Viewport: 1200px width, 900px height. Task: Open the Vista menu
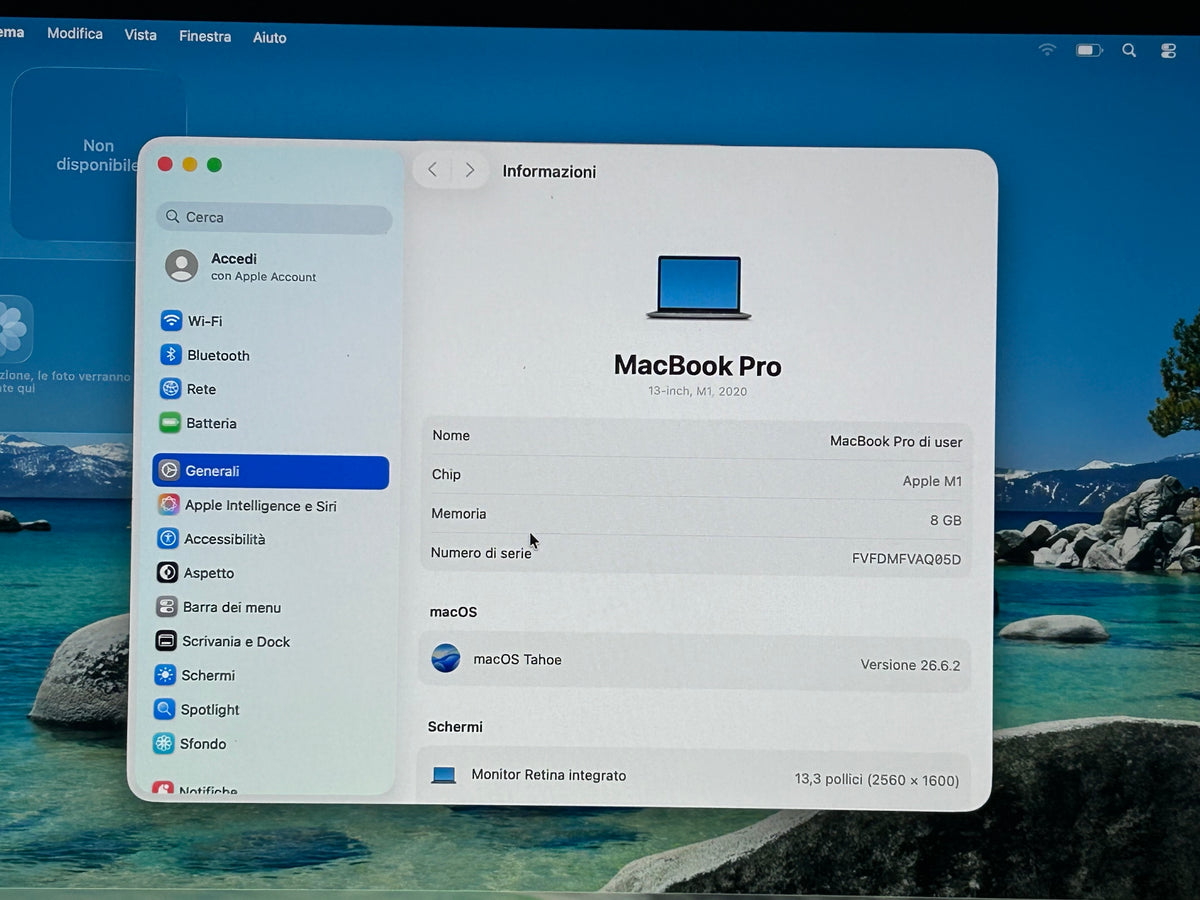pos(141,35)
